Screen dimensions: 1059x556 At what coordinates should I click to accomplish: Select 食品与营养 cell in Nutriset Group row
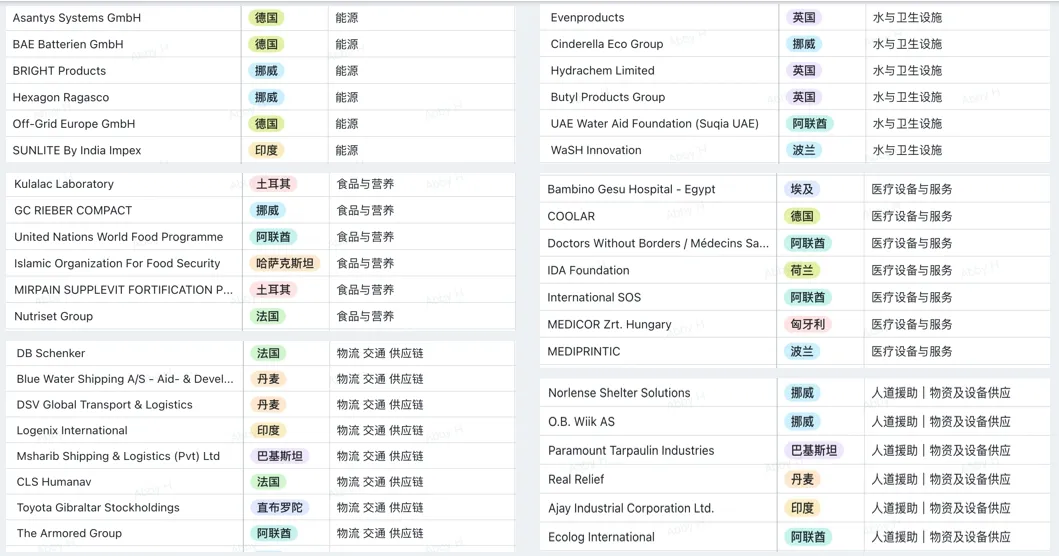click(x=365, y=316)
